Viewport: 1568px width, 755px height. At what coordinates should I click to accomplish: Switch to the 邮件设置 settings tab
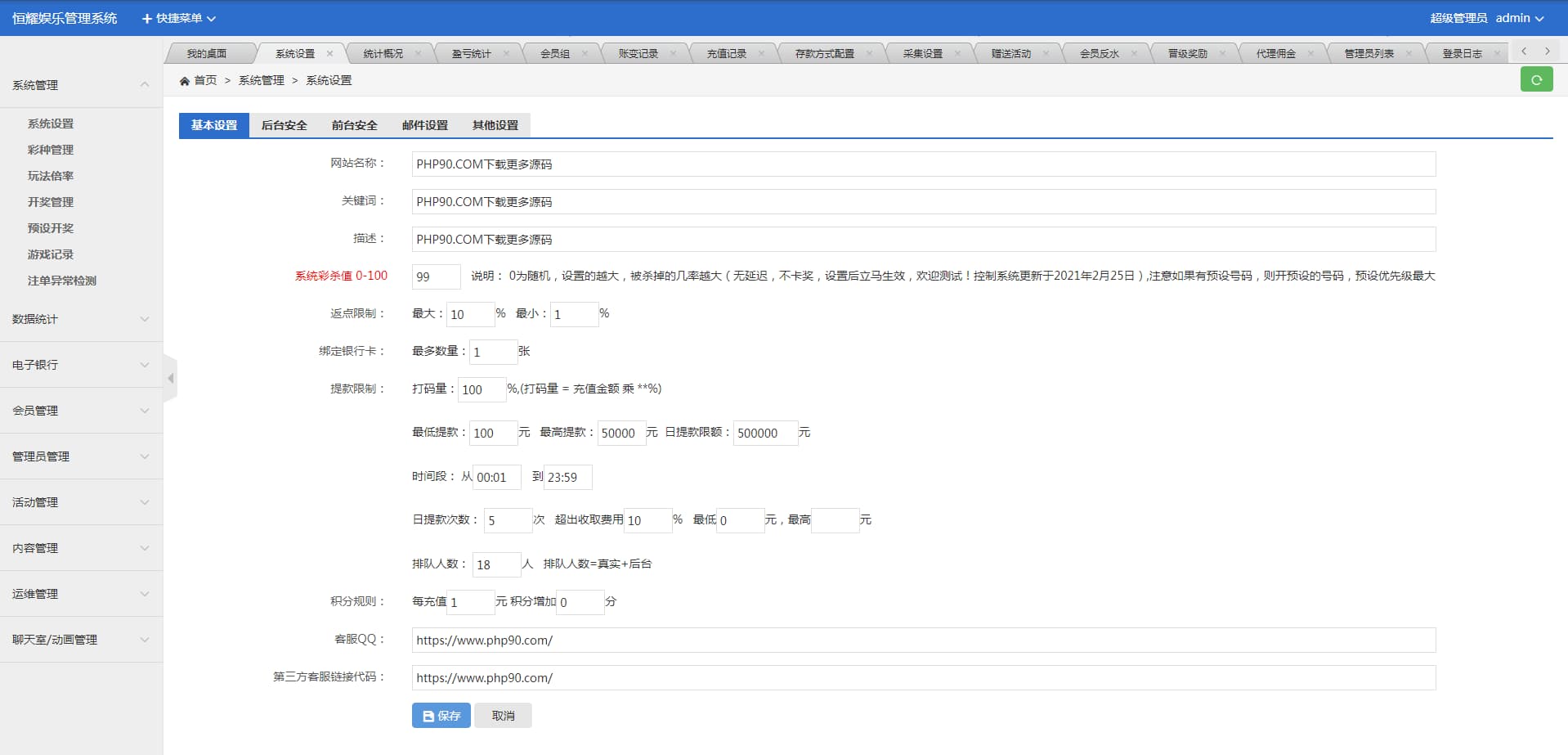click(x=424, y=125)
